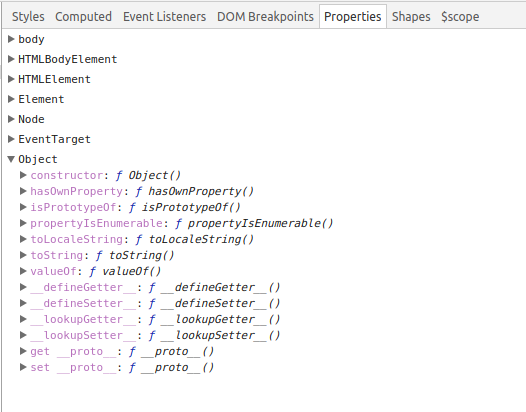Open the Computed tab
Screen dimensions: 526x412
[x=84, y=16]
